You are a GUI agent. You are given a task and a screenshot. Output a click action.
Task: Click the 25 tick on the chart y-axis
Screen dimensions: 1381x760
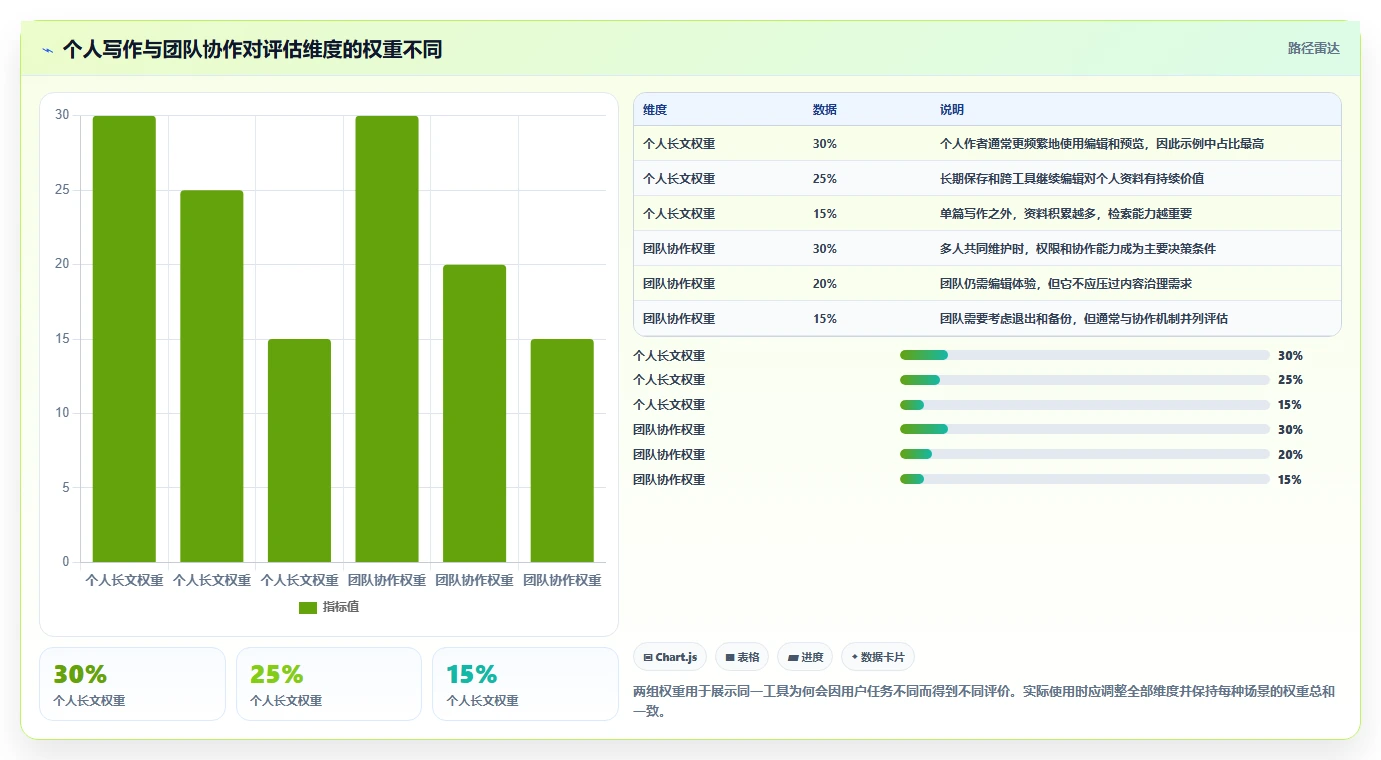pyautogui.click(x=62, y=190)
